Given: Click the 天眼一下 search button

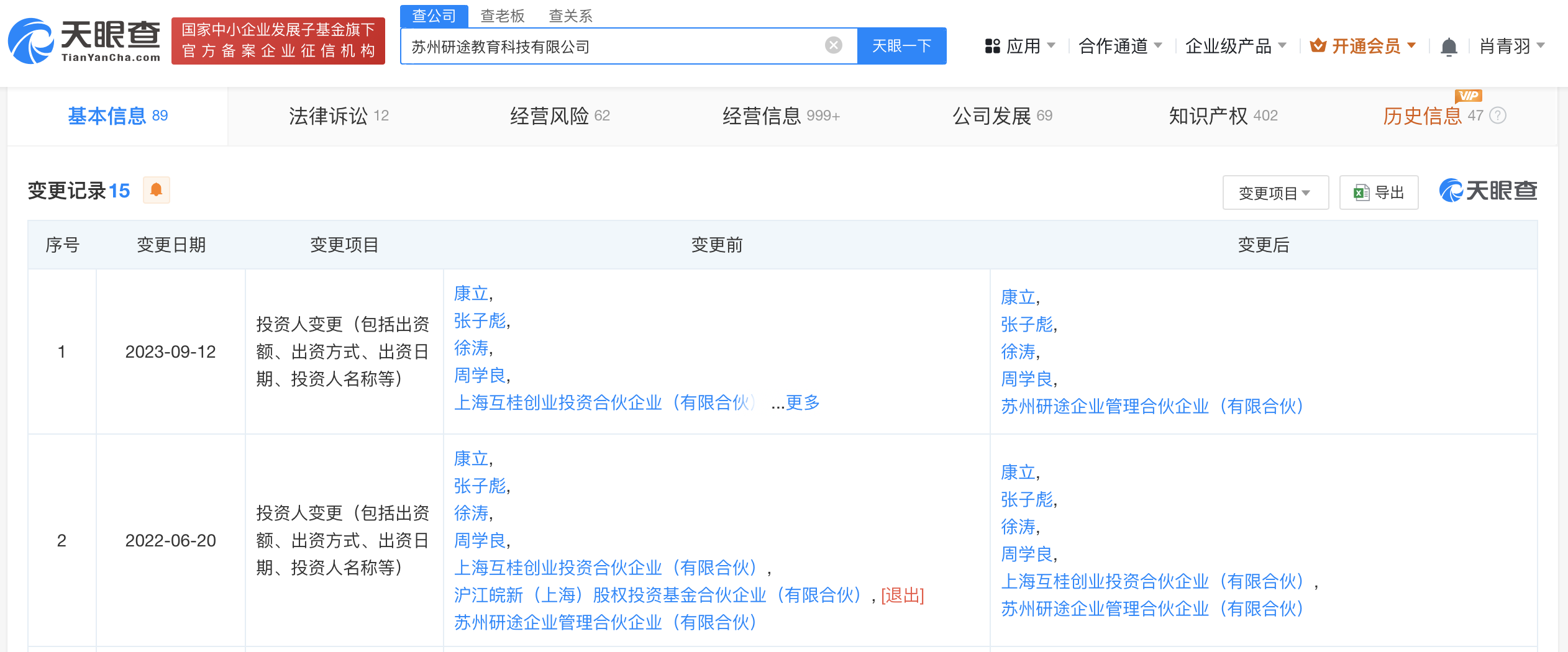Looking at the screenshot, I should point(902,46).
